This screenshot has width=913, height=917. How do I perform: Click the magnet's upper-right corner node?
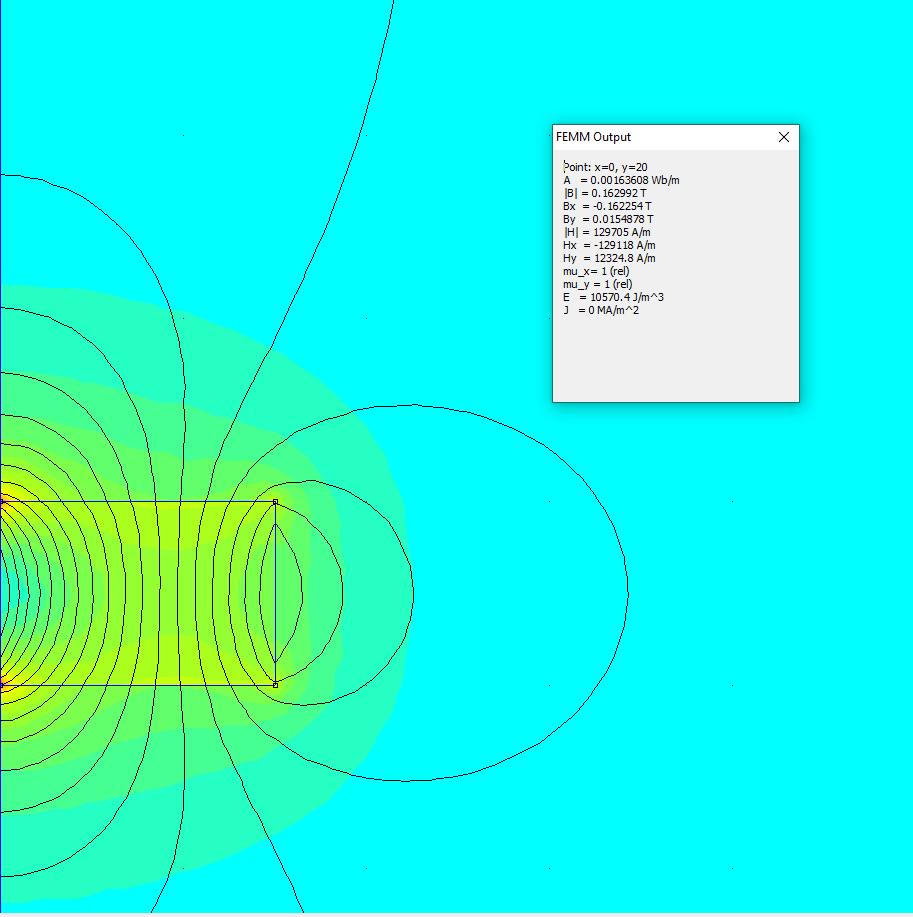[x=275, y=502]
